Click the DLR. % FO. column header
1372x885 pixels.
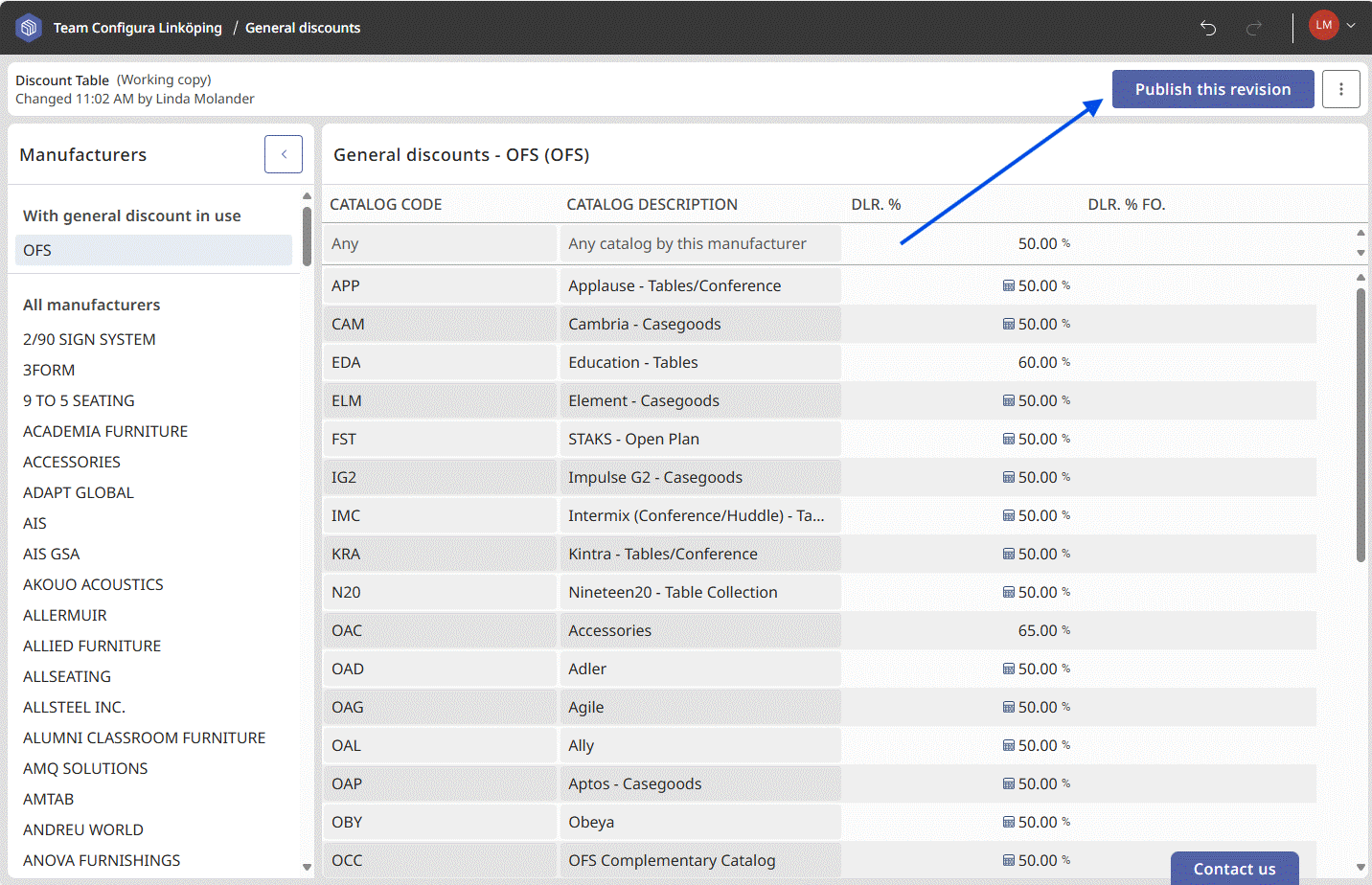point(1127,204)
